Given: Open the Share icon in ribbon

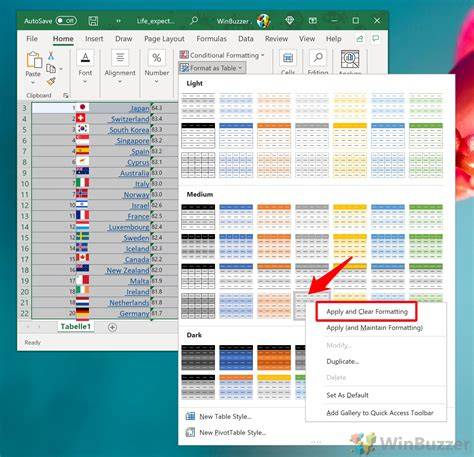Looking at the screenshot, I should 360,39.
